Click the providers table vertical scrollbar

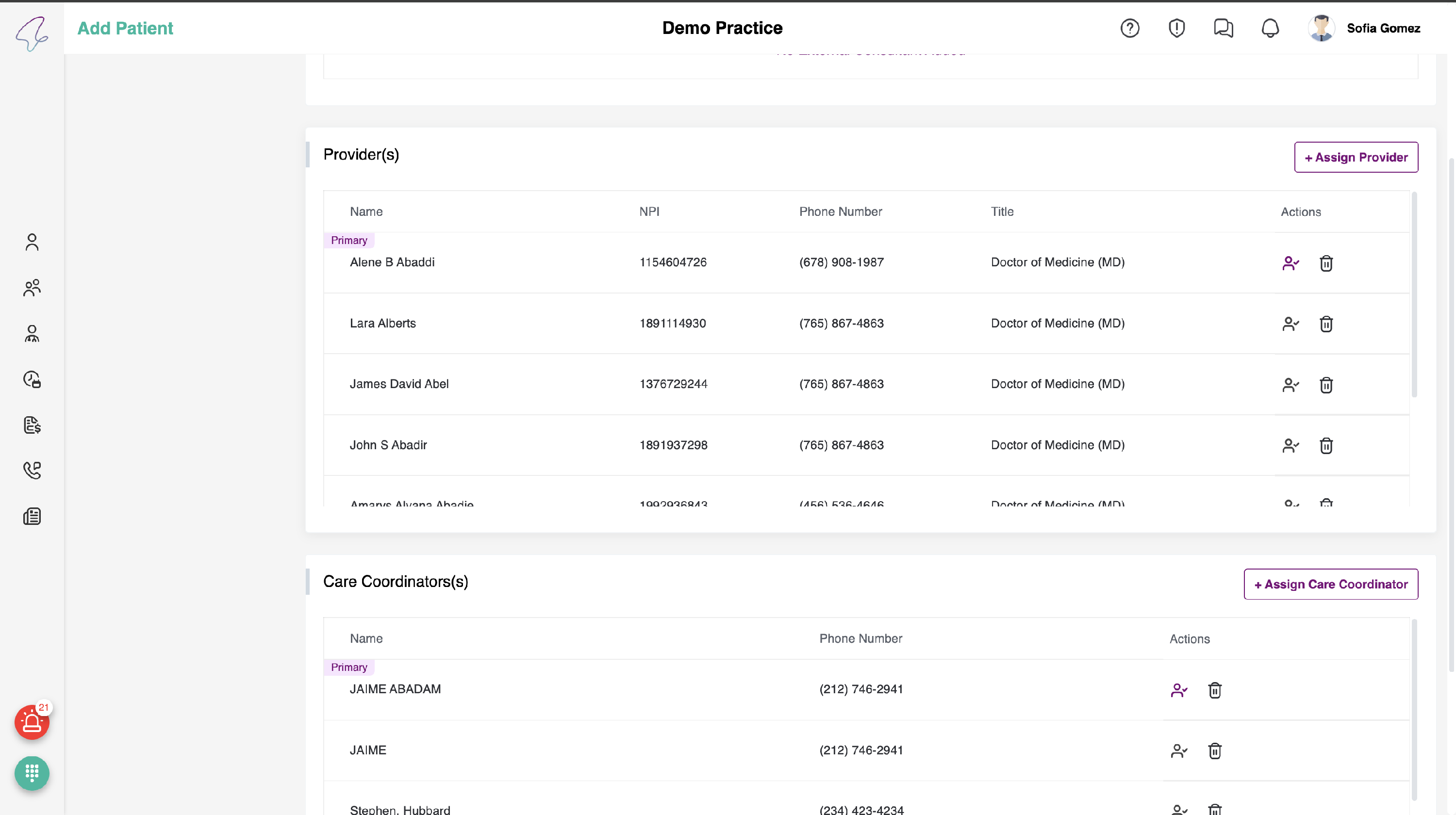point(1414,293)
